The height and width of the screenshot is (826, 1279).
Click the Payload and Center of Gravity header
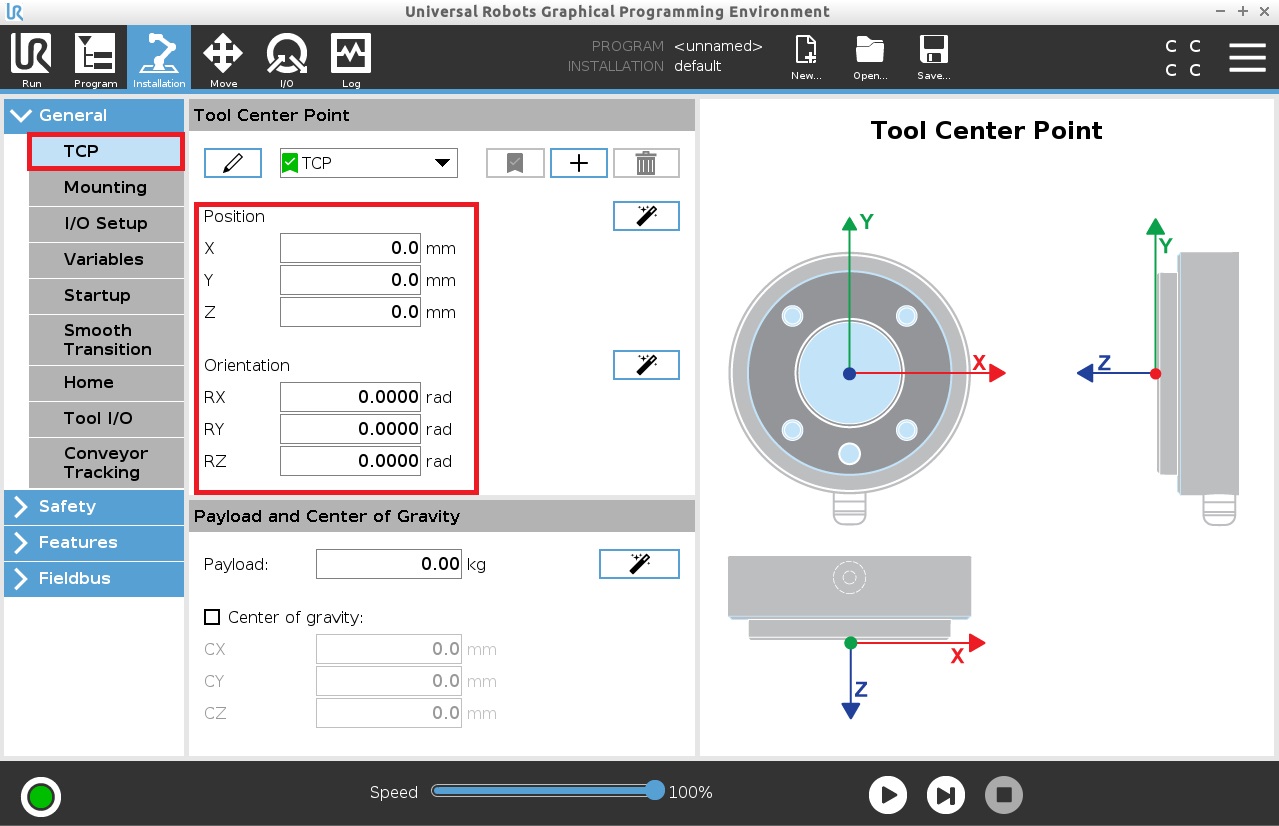pyautogui.click(x=441, y=516)
